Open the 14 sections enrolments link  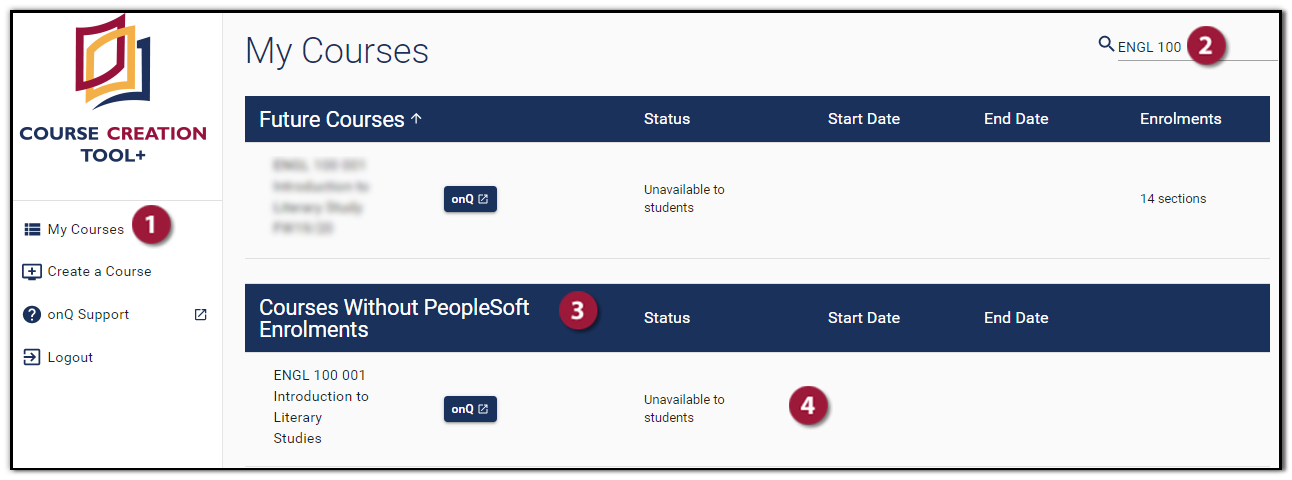1173,199
